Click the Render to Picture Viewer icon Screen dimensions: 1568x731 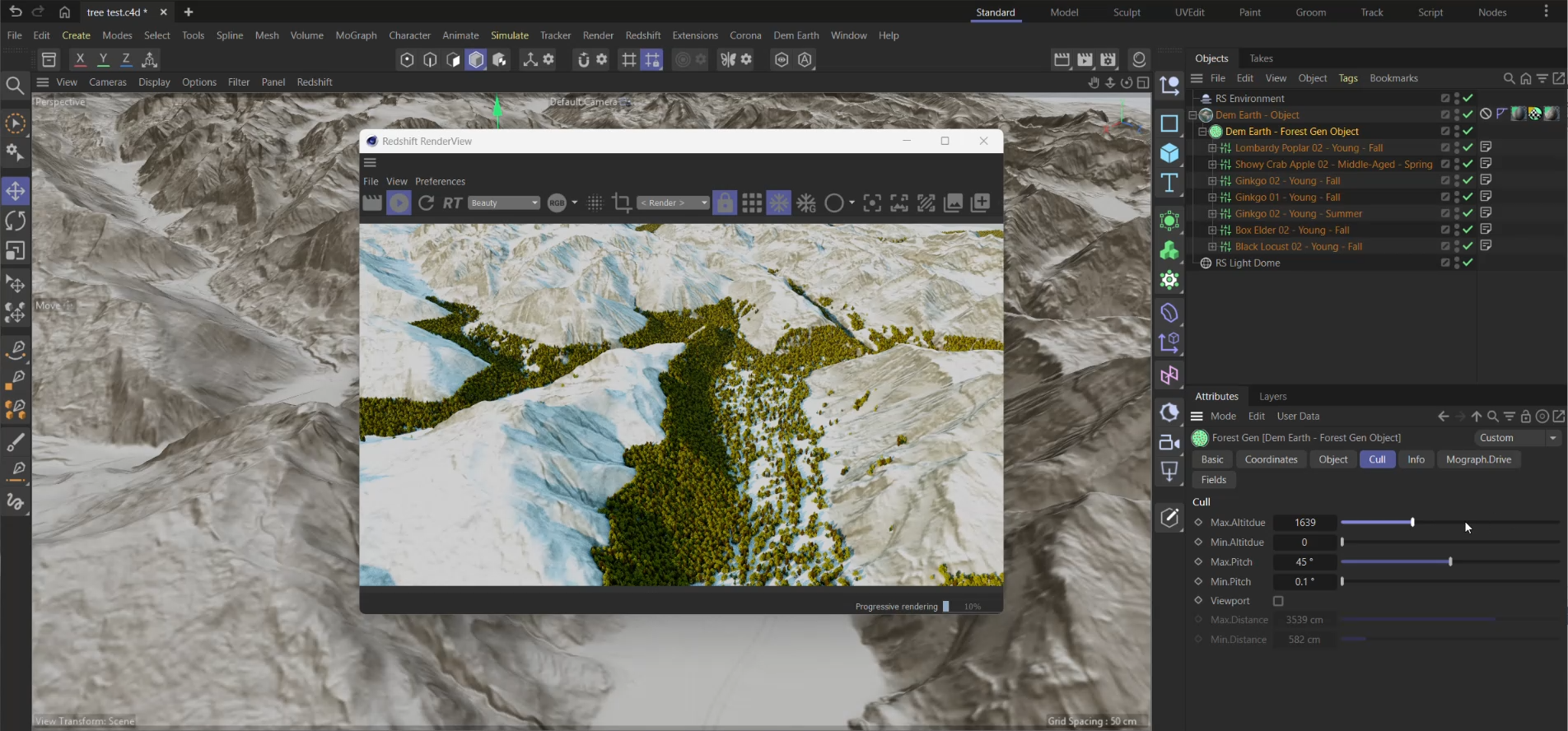1085,59
